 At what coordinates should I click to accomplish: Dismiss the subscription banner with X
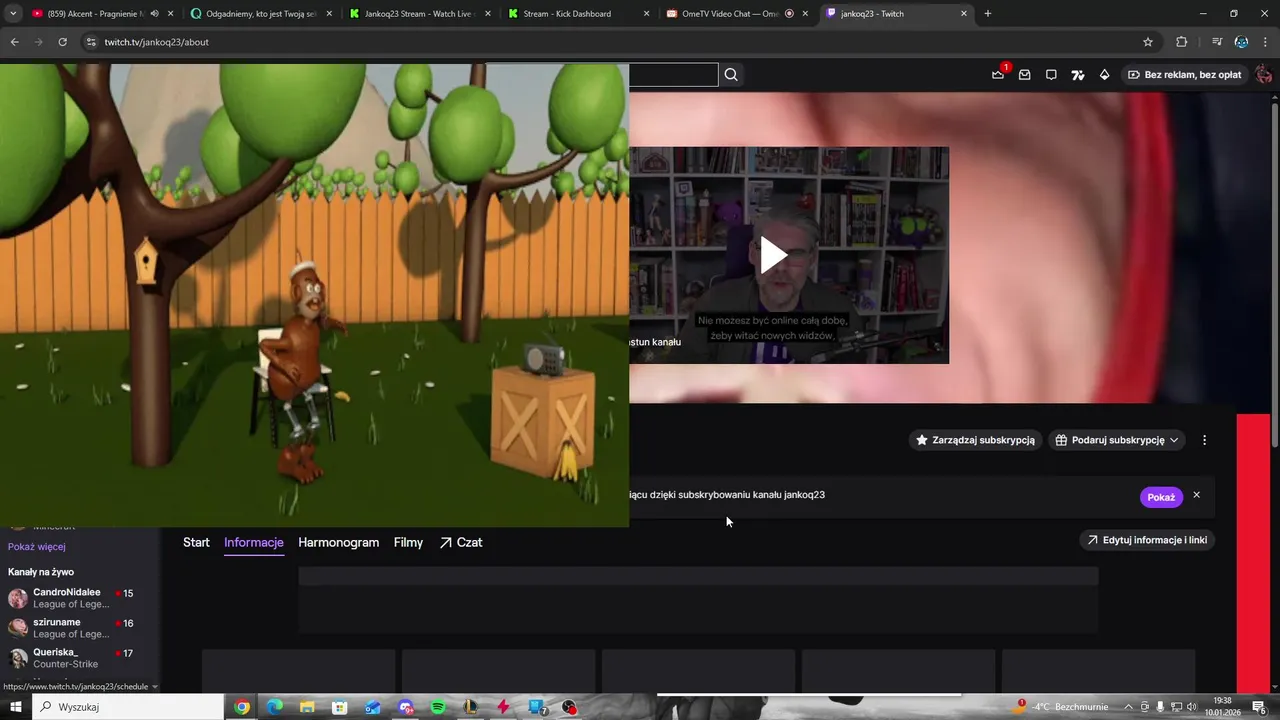[1196, 495]
